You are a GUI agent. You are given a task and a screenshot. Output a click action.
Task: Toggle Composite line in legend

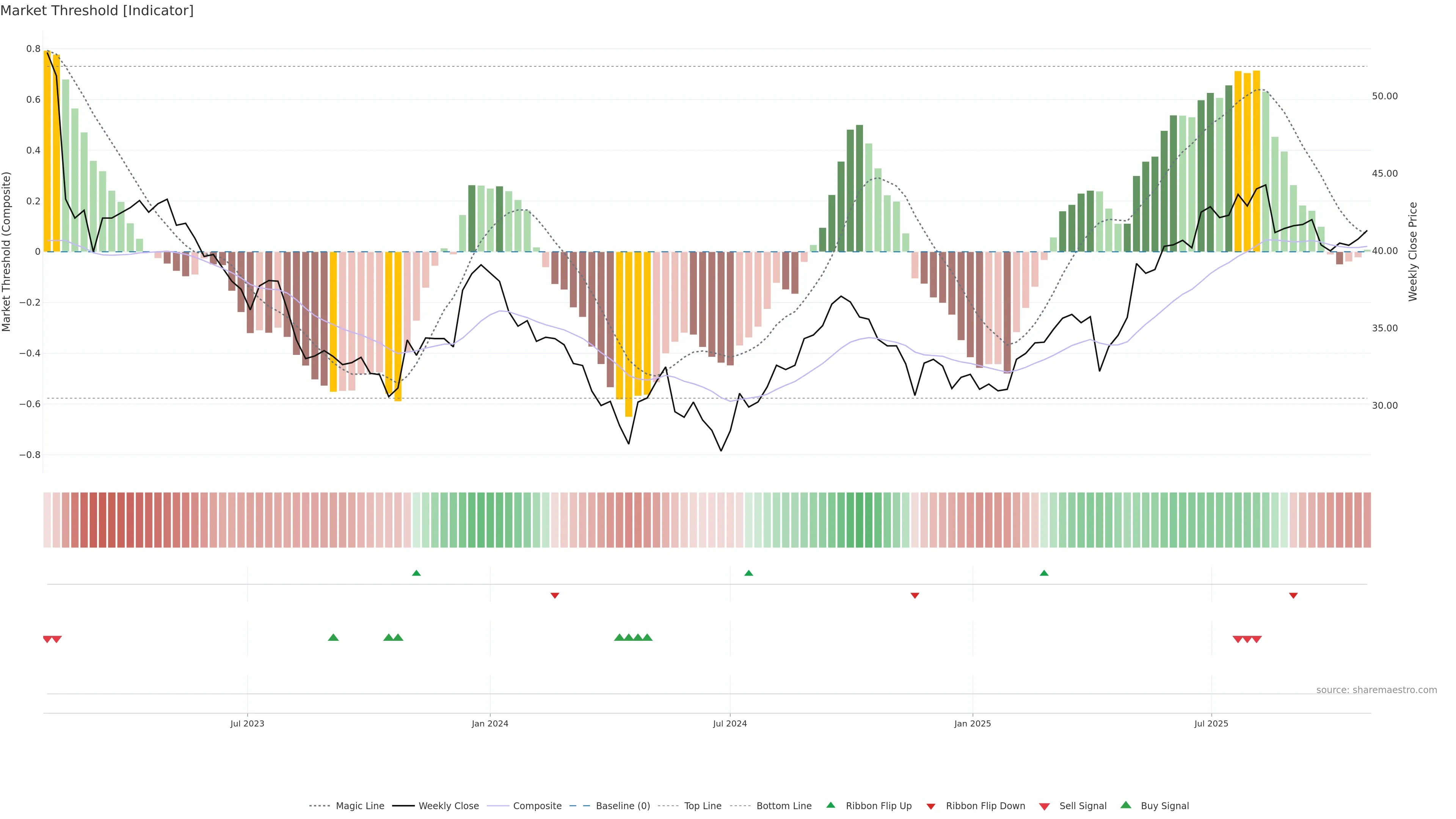tap(537, 806)
